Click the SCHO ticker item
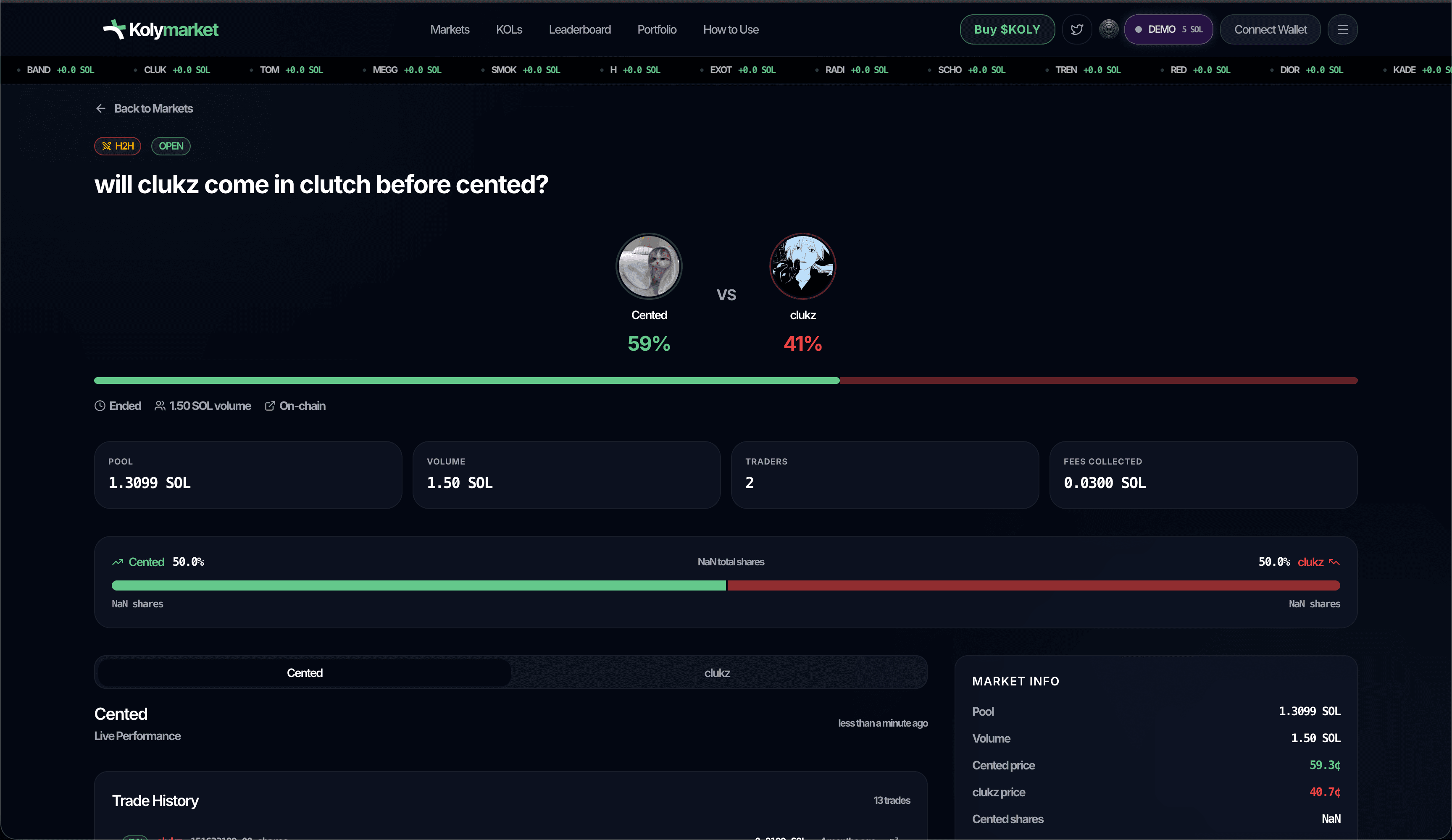1452x840 pixels. [x=967, y=70]
